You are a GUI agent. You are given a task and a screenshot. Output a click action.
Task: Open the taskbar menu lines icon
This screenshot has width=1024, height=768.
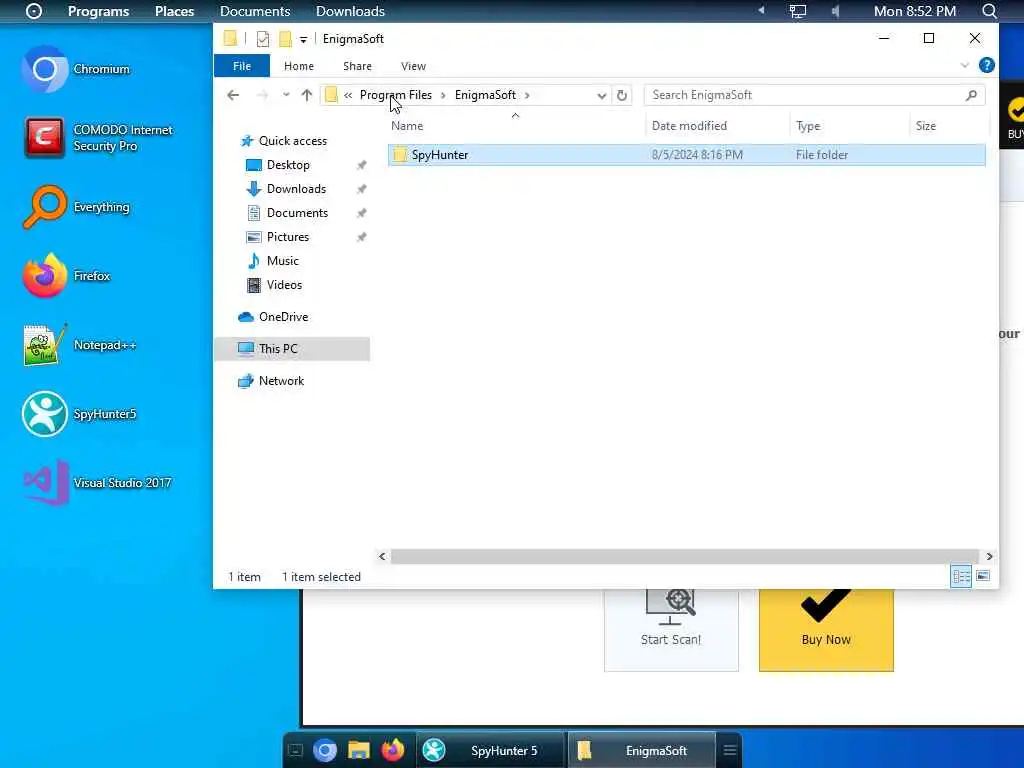[730, 750]
